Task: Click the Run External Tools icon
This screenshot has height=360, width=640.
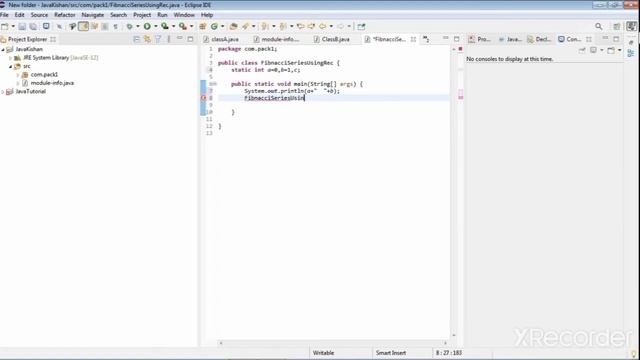Action: 182,27
